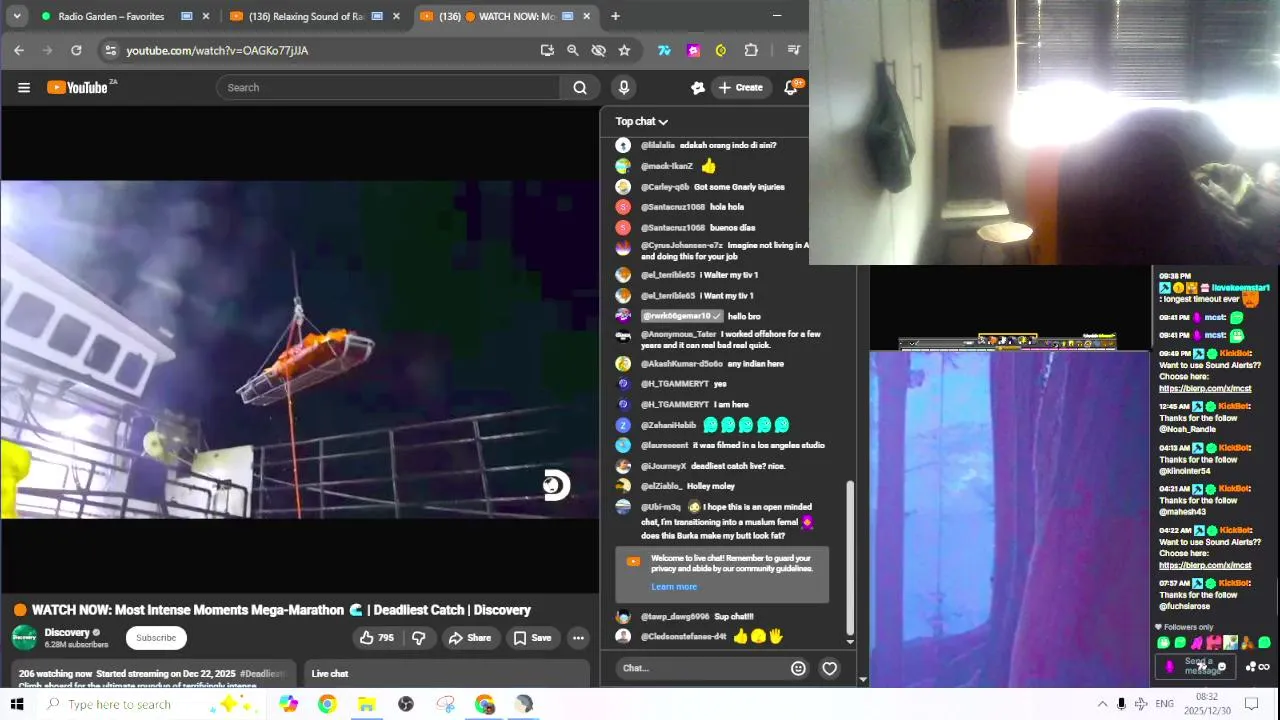Screen dimensions: 1280x720
Task: Click the YouTube search magnifier button
Action: tap(580, 87)
